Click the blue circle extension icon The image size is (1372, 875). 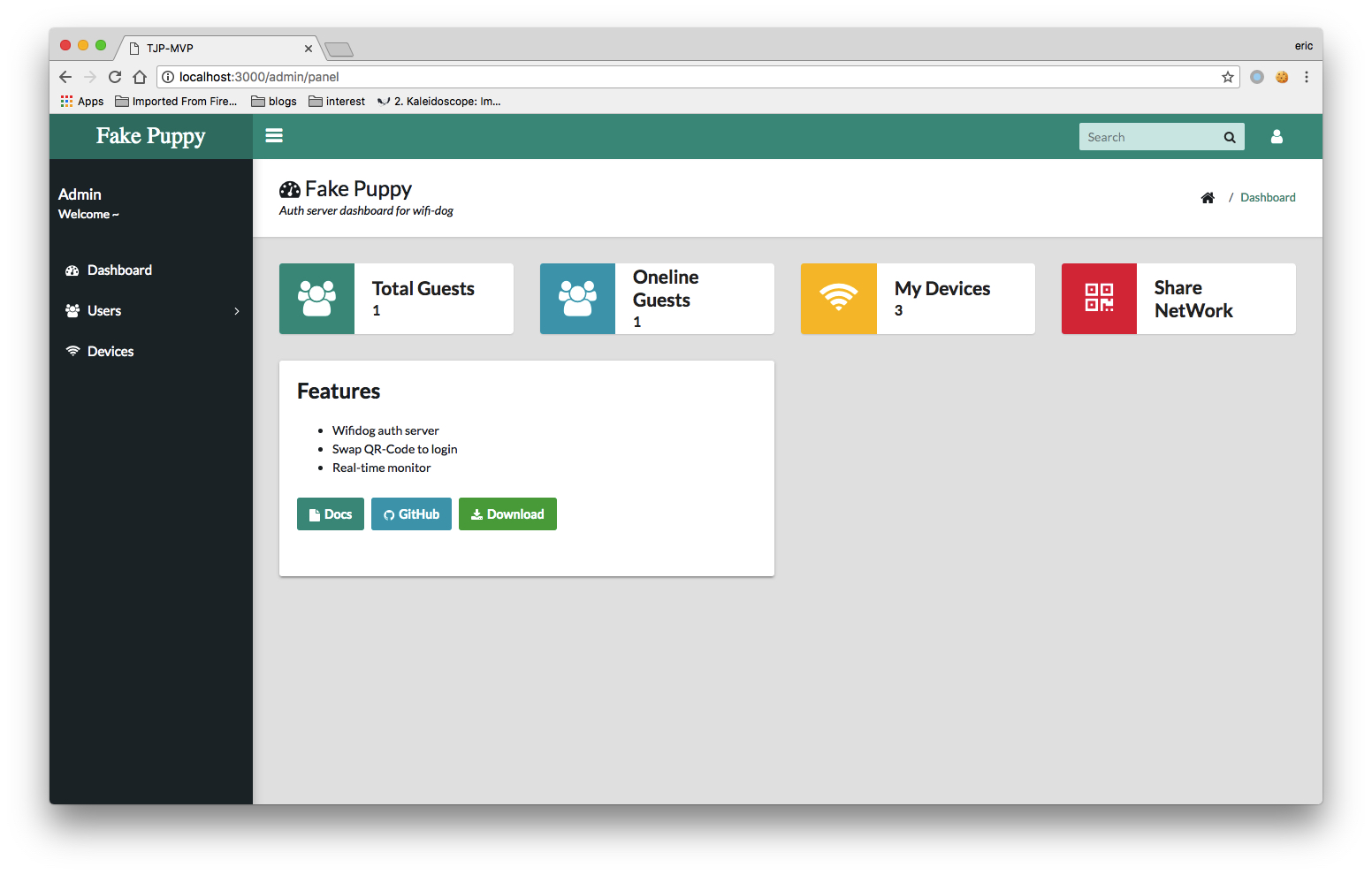(x=1257, y=77)
